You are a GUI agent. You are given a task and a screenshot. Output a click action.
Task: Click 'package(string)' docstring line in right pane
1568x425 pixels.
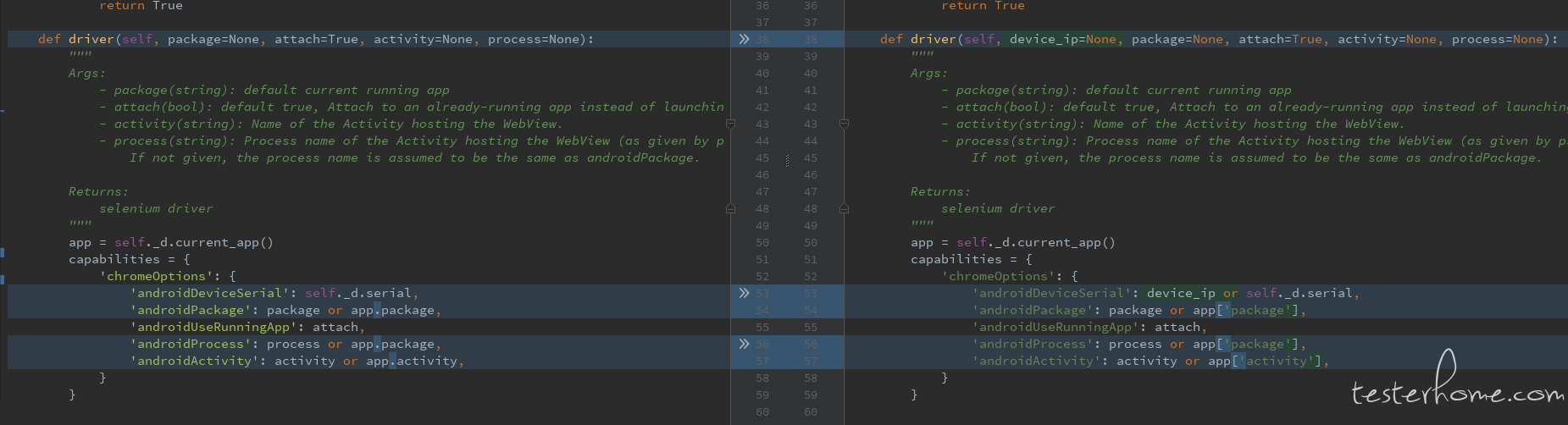click(1116, 90)
